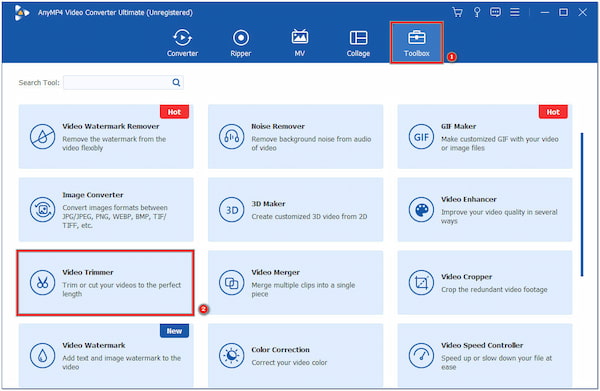
Task: Click the 3D Maker title
Action: pyautogui.click(x=268, y=204)
